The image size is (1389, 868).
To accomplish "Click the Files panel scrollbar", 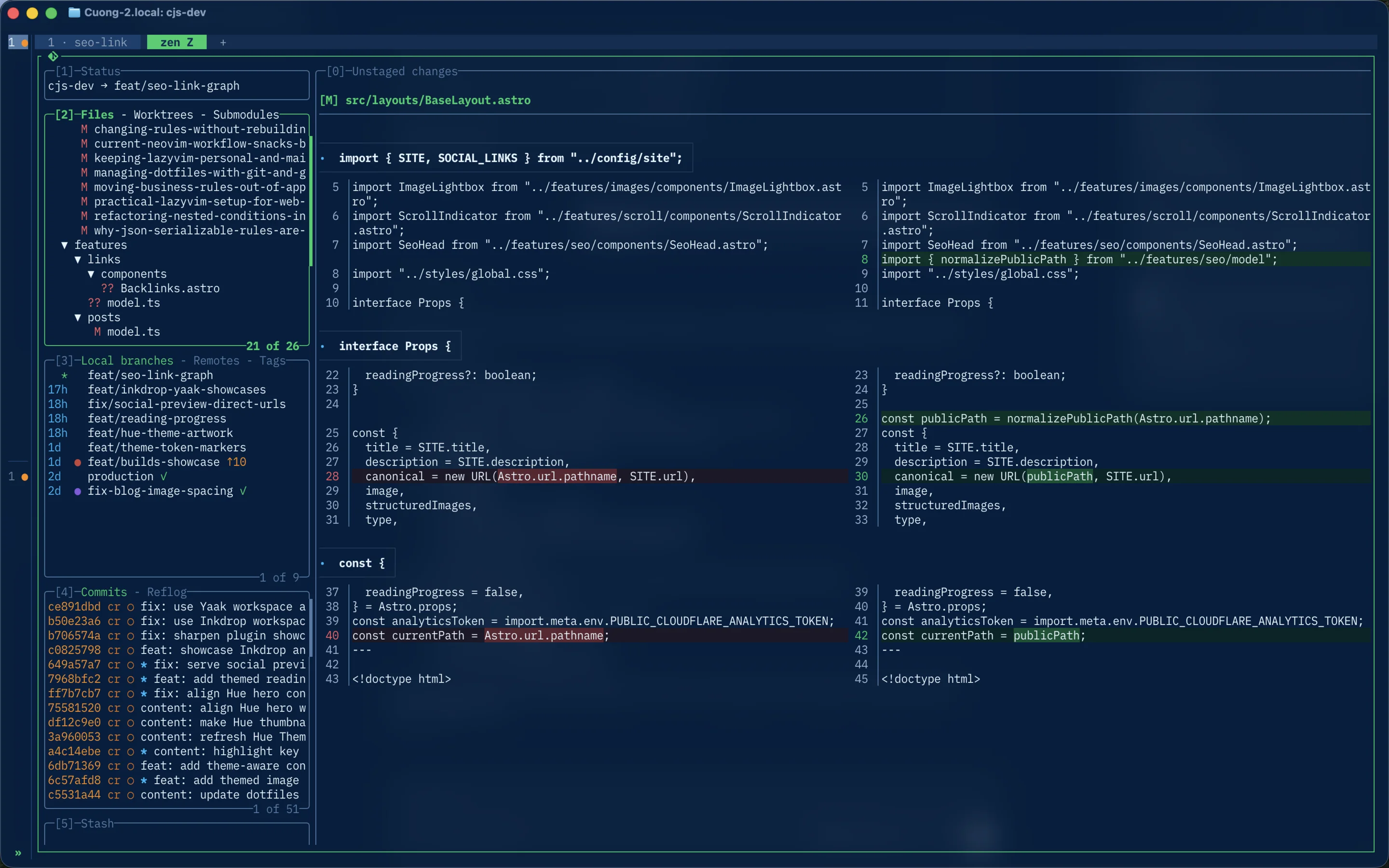I will coord(311,201).
